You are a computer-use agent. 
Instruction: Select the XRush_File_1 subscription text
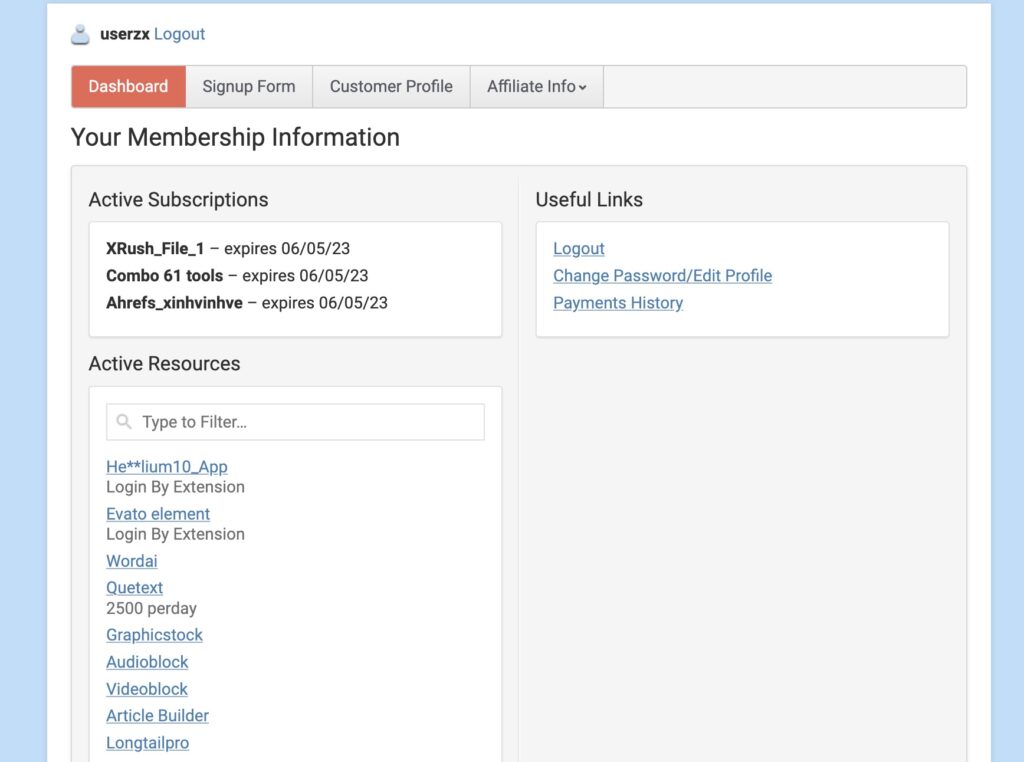[x=155, y=249]
